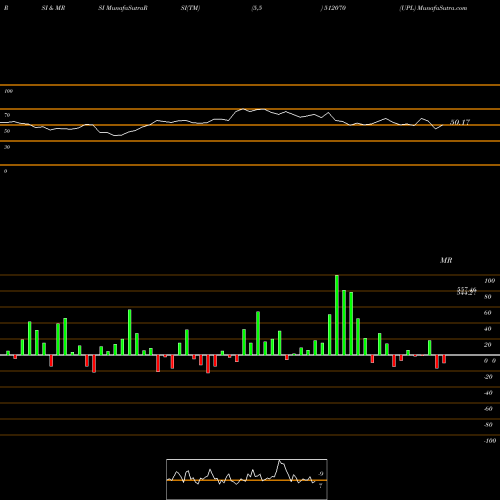The width and height of the screenshot is (500, 500).
Task: Click the RSI value label 50.17
Action: [460, 122]
